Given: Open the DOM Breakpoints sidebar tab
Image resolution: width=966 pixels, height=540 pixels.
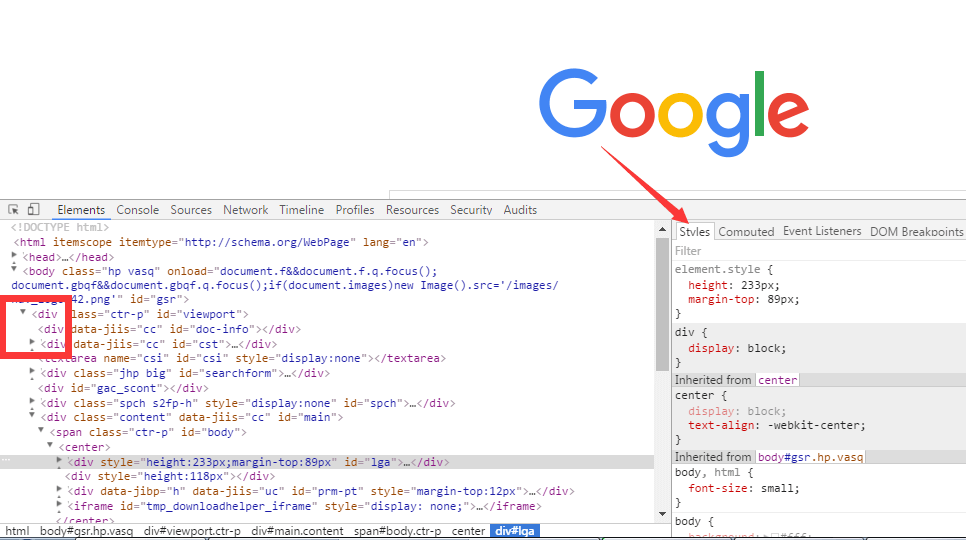Looking at the screenshot, I should click(x=916, y=232).
